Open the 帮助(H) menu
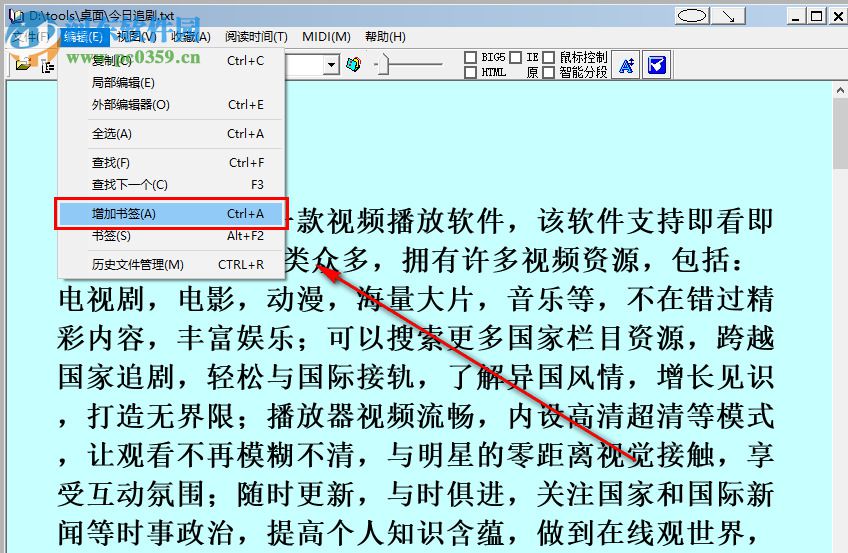 point(385,37)
